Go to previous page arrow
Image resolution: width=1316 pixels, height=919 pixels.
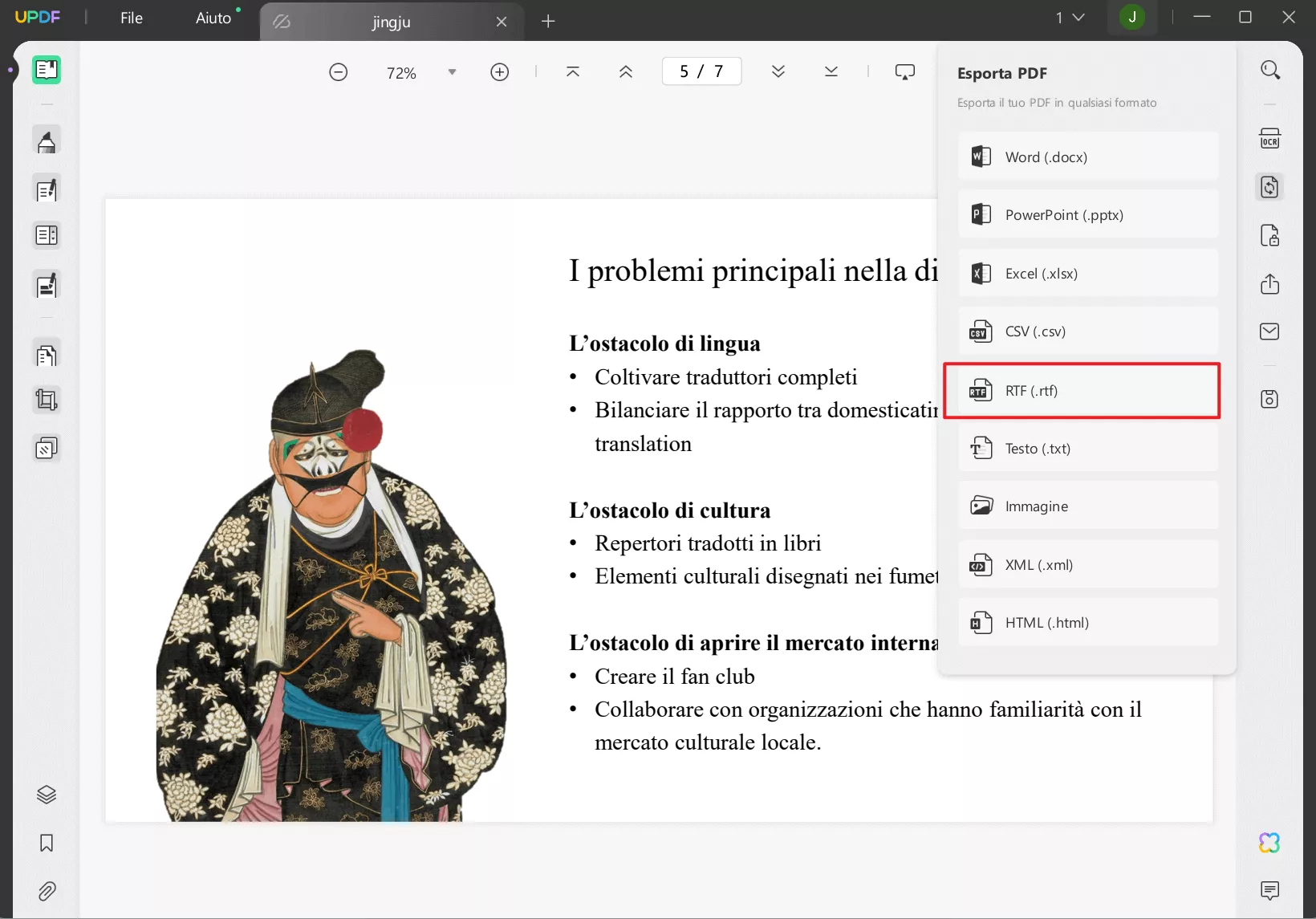point(626,72)
